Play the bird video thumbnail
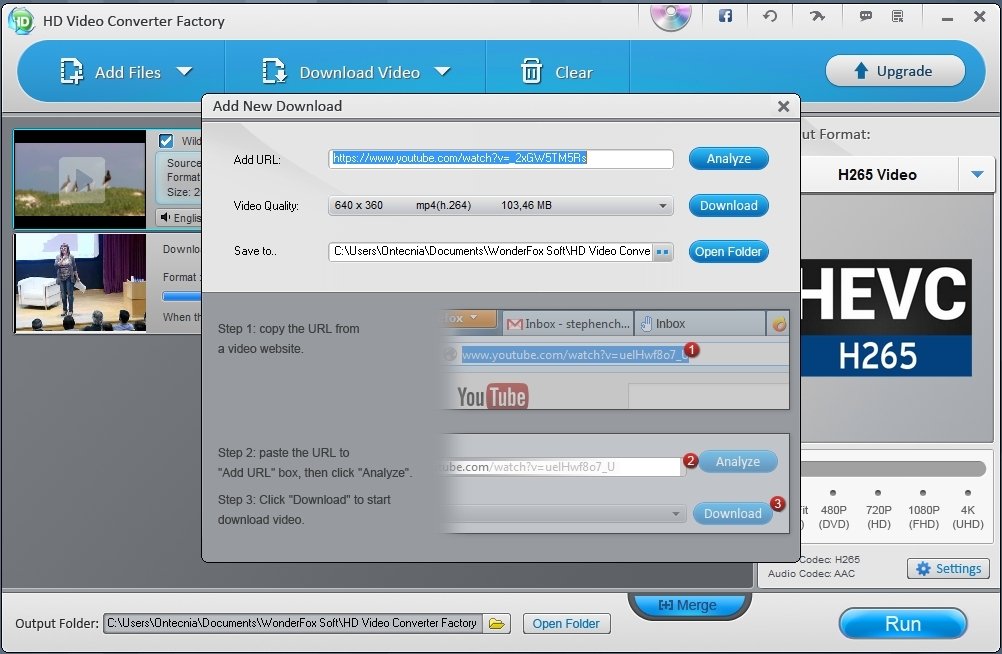 [x=81, y=180]
